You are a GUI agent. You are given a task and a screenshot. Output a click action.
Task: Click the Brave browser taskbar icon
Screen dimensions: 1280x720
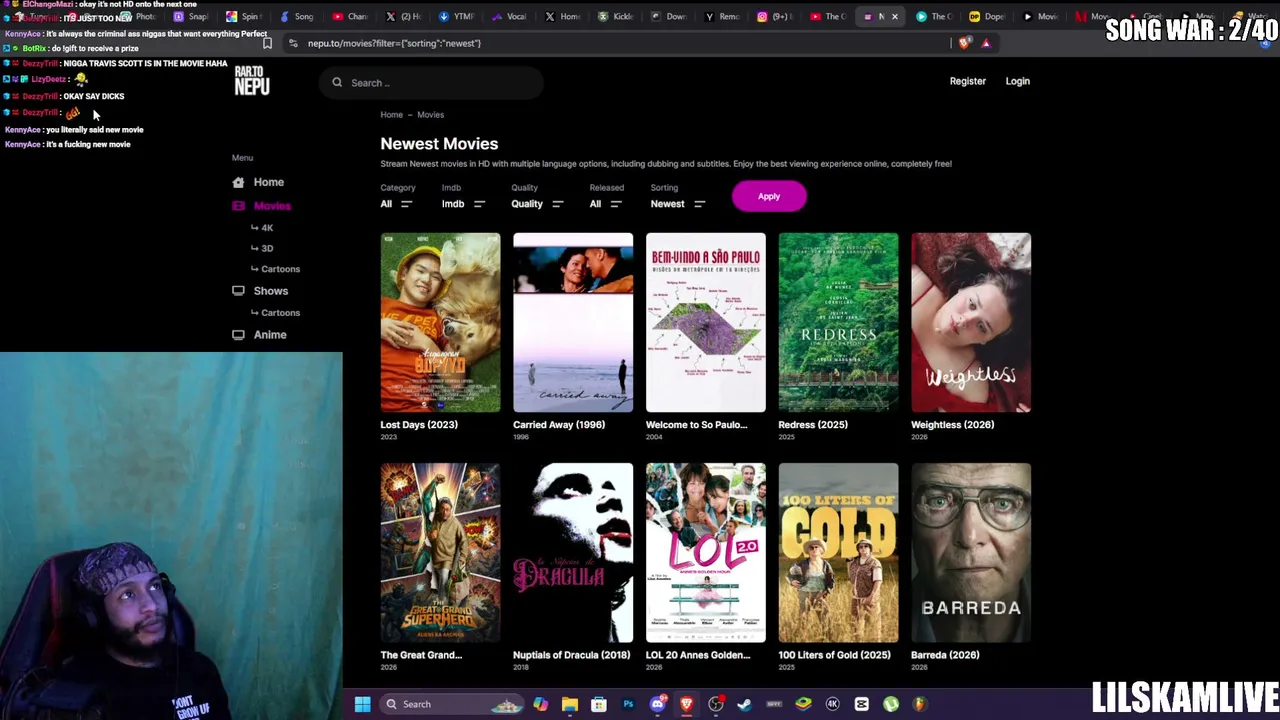pyautogui.click(x=686, y=704)
